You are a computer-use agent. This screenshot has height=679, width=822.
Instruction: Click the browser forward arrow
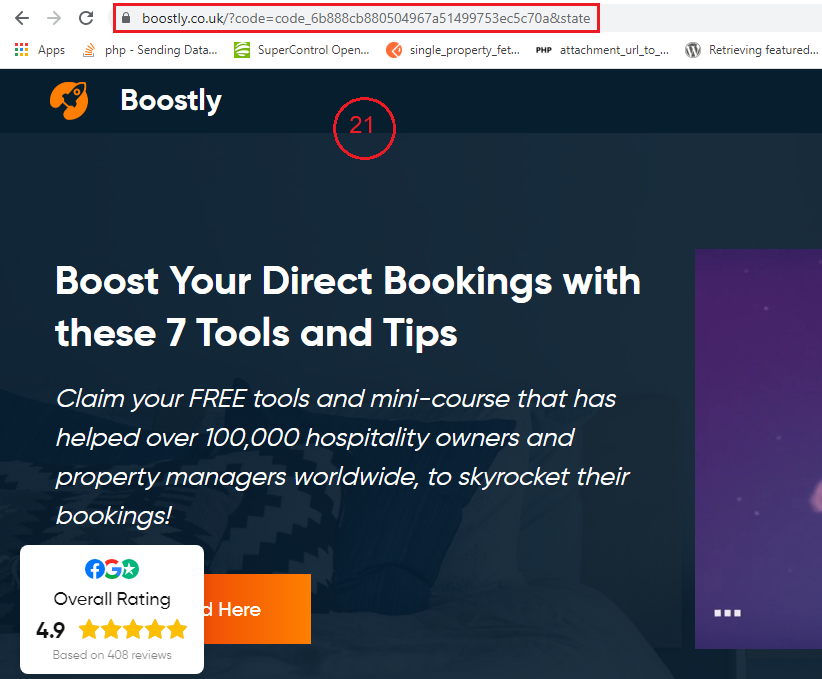click(x=53, y=18)
